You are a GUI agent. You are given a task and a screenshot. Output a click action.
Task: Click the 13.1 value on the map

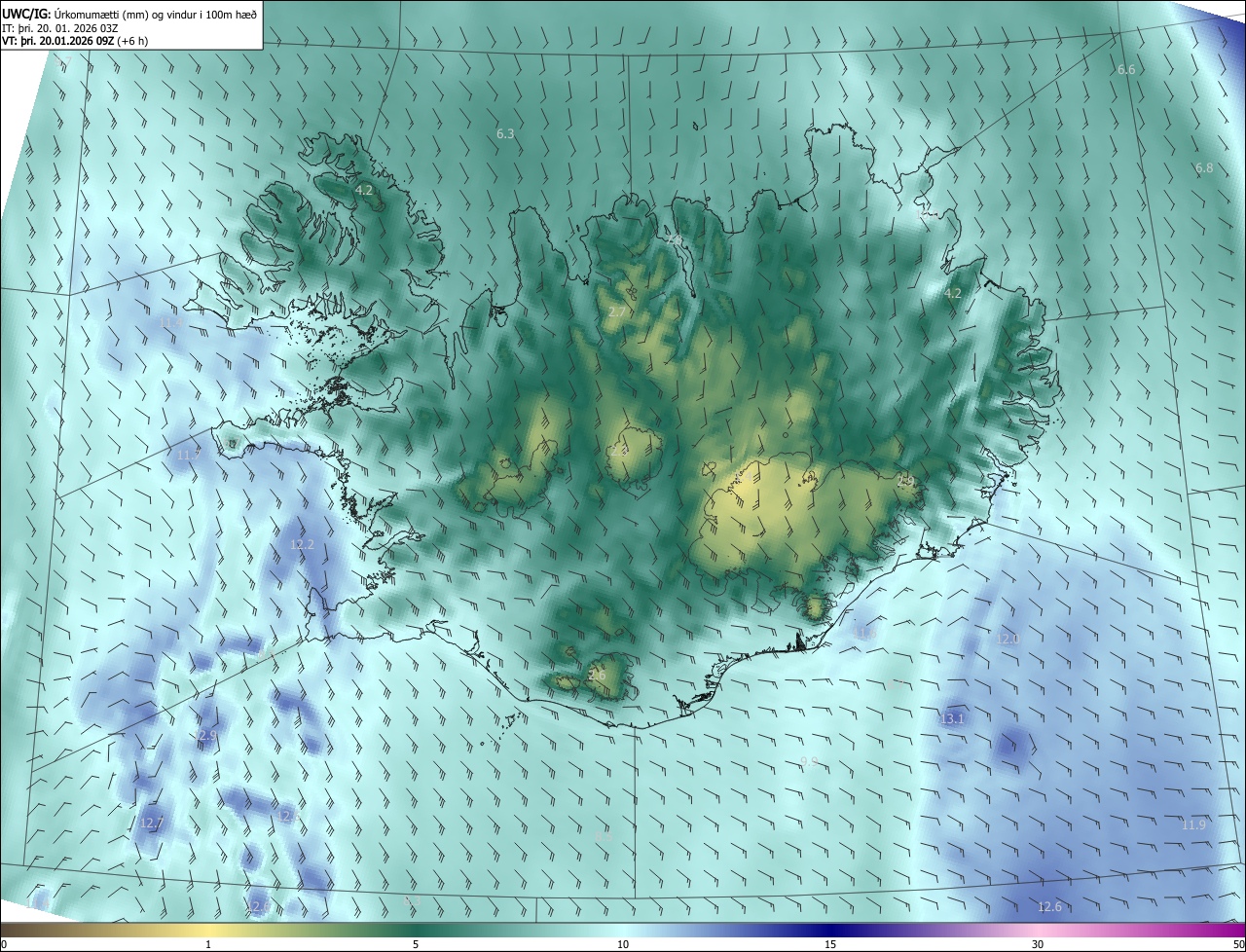click(x=952, y=718)
